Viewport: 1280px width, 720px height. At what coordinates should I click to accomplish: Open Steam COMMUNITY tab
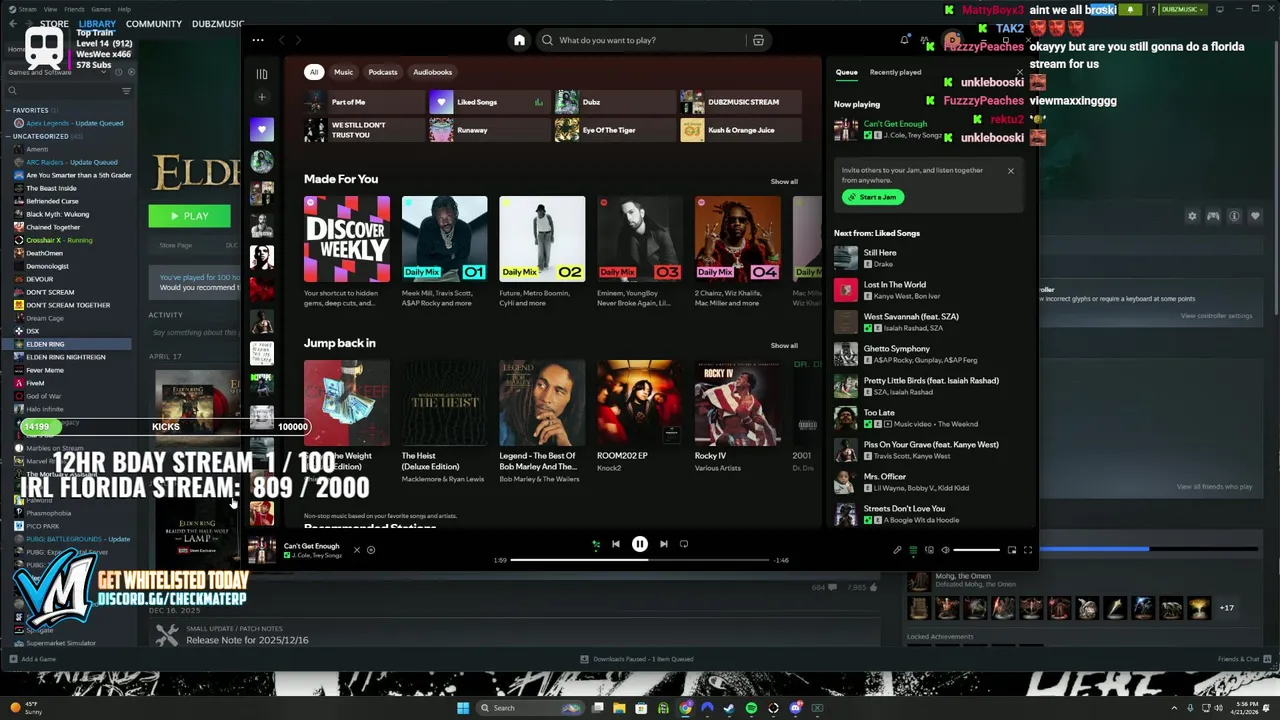click(154, 24)
